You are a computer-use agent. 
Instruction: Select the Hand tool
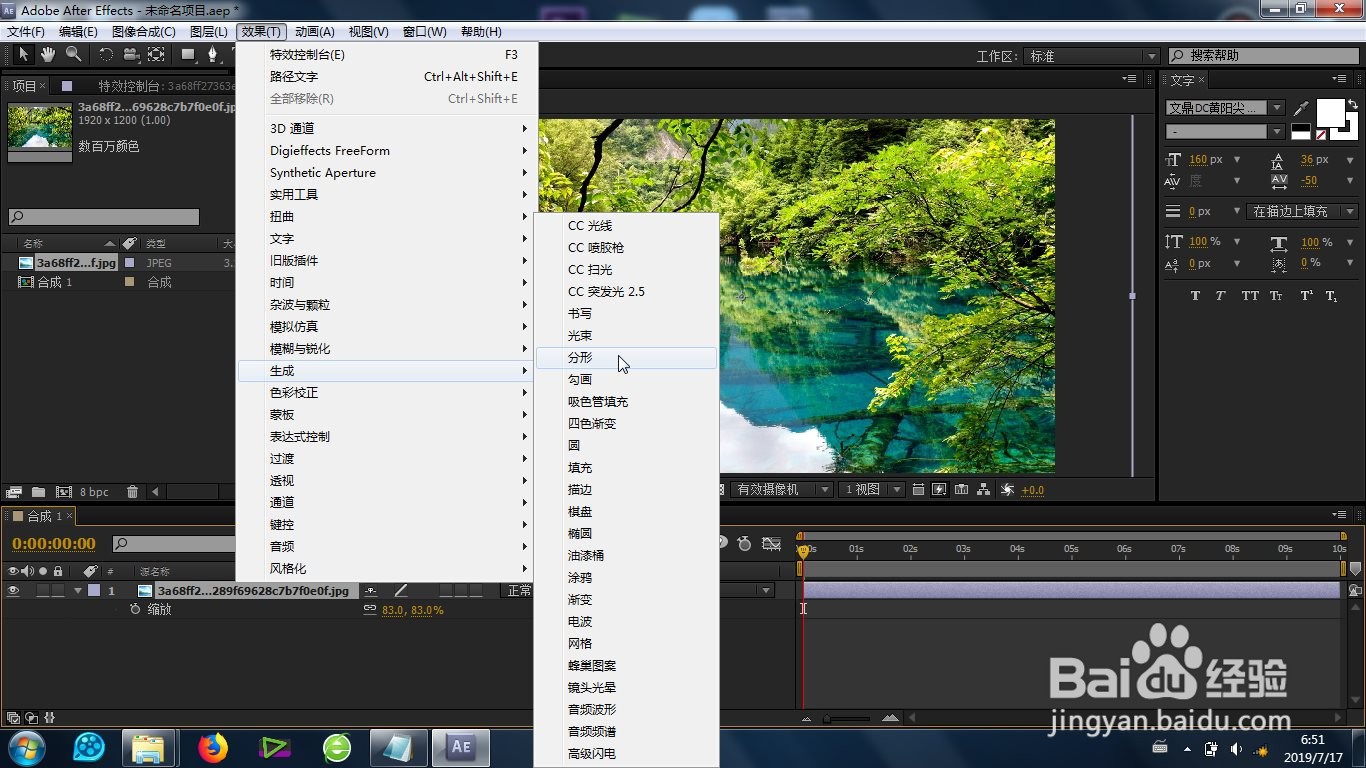(48, 54)
